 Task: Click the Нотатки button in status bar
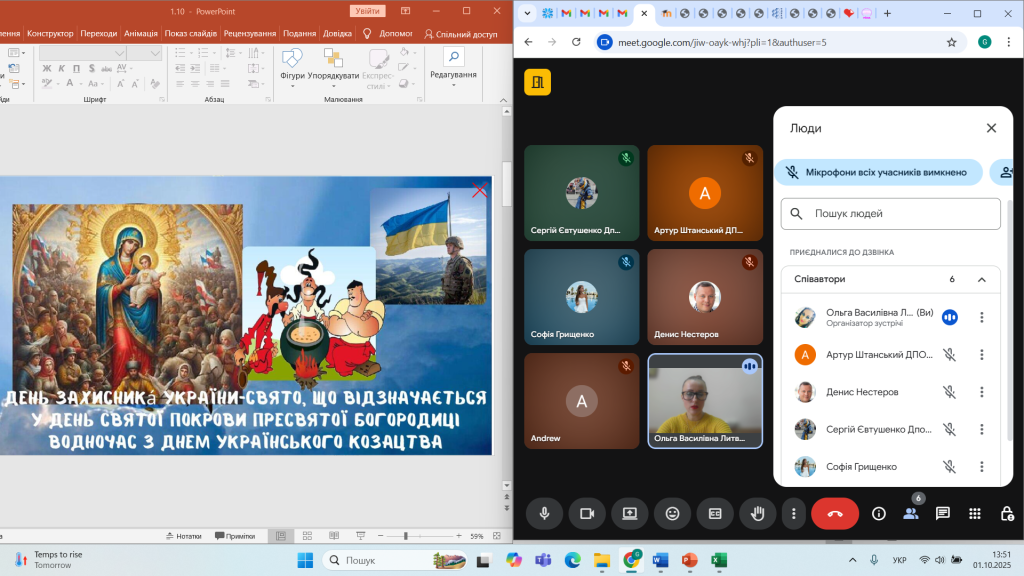click(181, 536)
